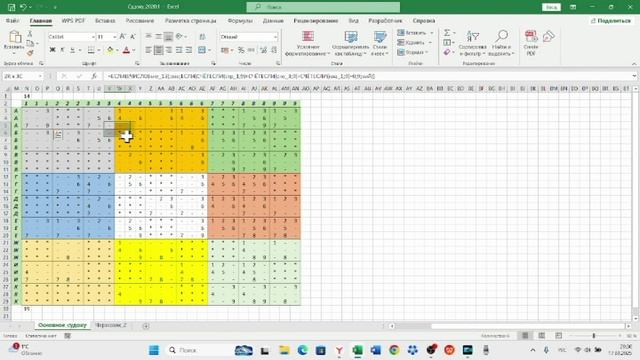Open Sort and Filter
640x360 pixels.
point(472,42)
